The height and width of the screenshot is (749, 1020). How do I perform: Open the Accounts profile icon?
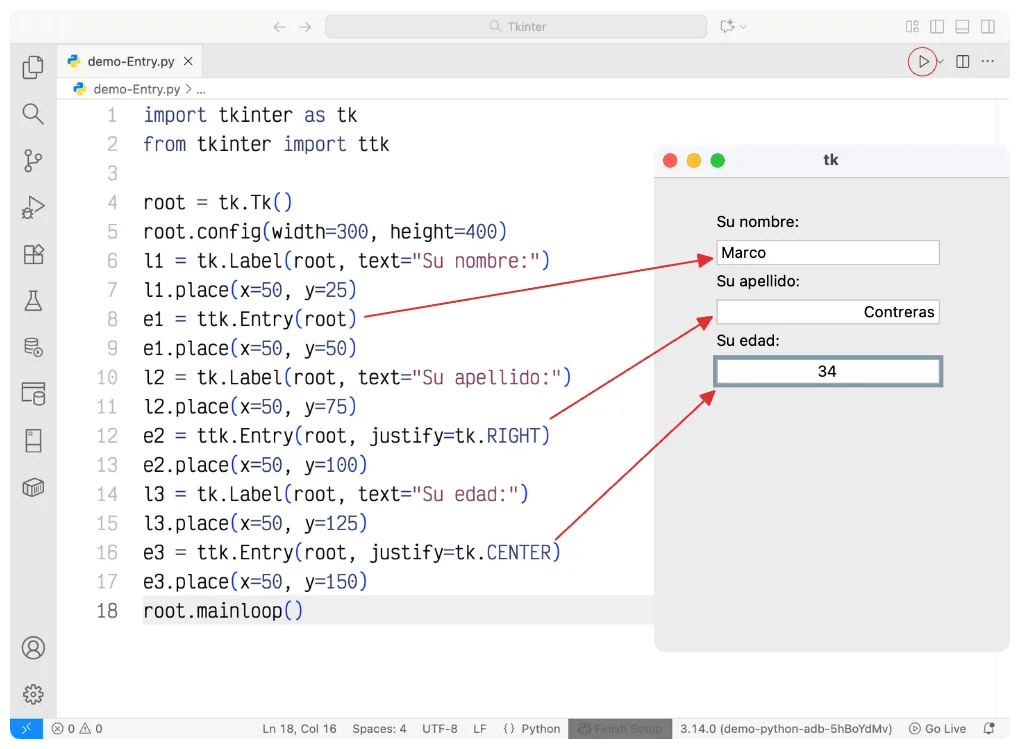33,647
